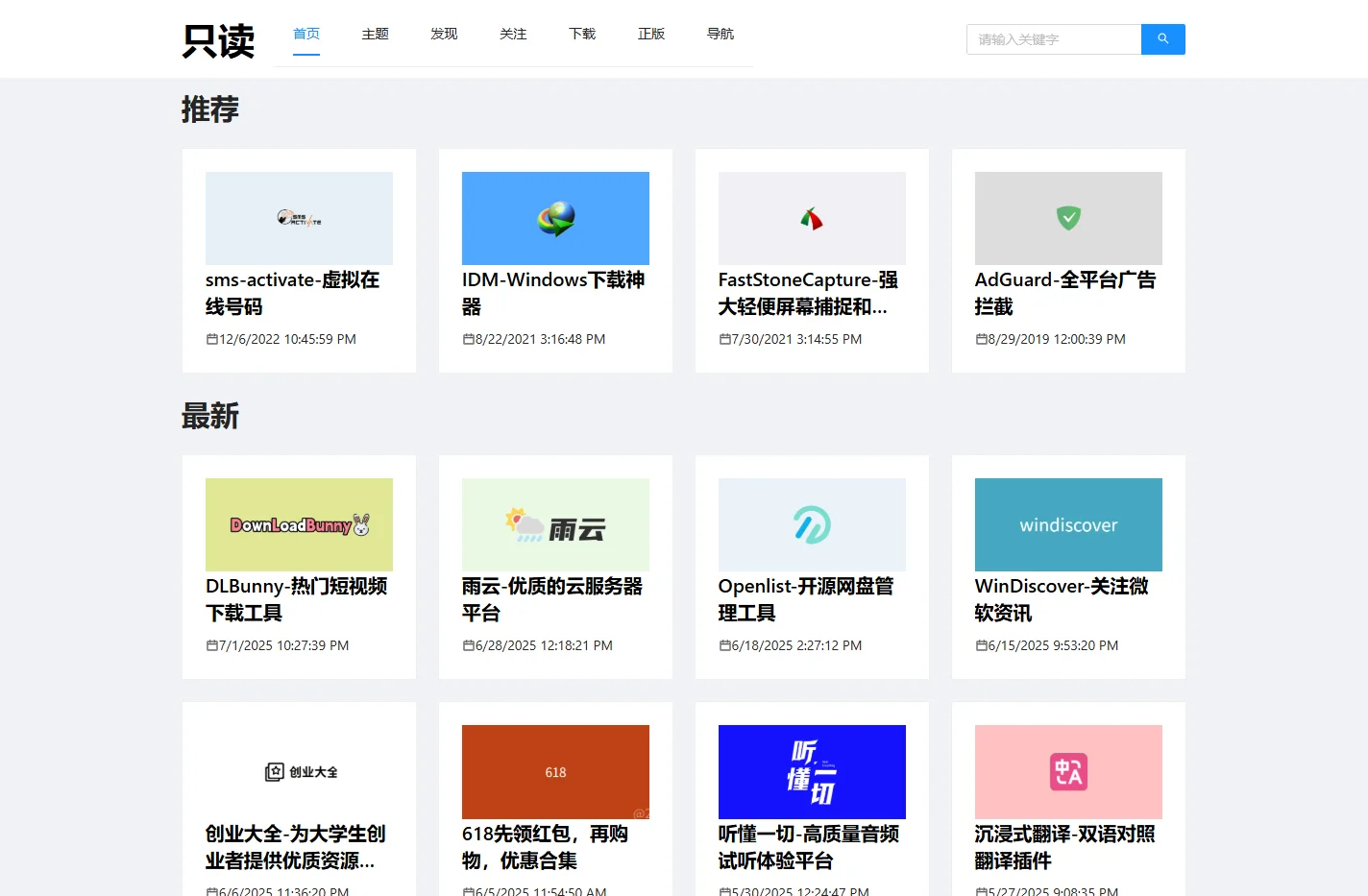Click the 最新 section heading
The height and width of the screenshot is (896, 1368).
[210, 417]
